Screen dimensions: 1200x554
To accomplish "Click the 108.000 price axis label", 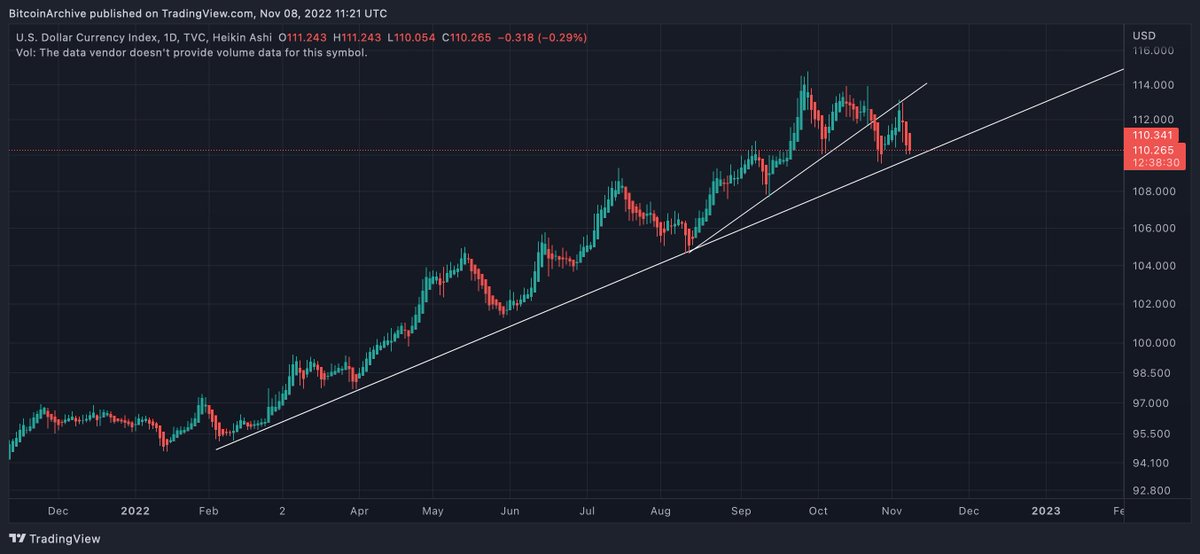I will click(1151, 190).
